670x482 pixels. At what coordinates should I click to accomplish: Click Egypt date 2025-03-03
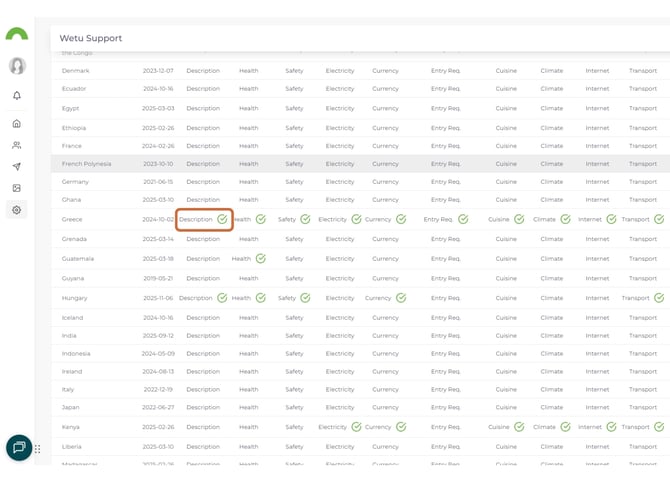158,108
